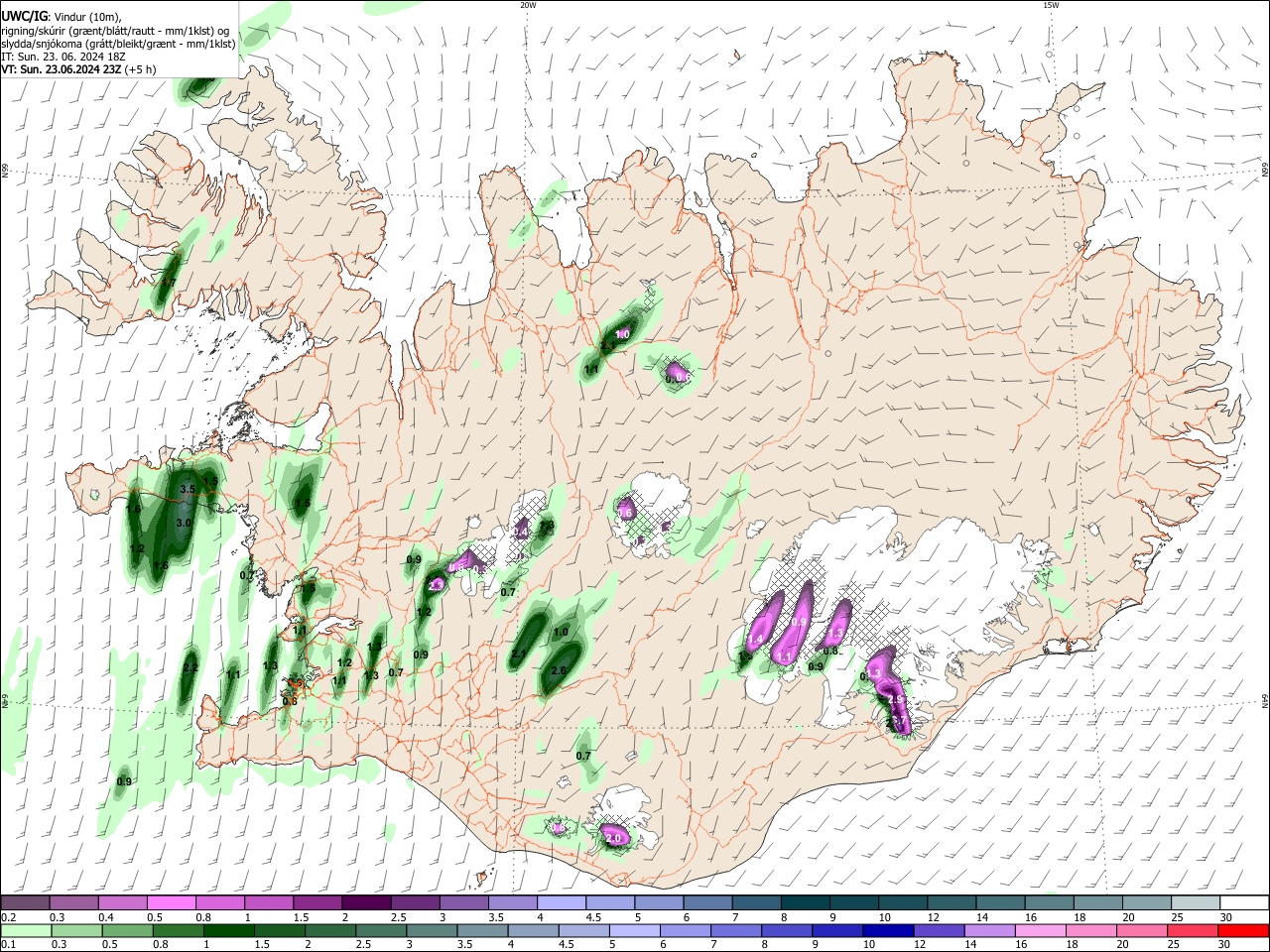Screen dimensions: 1270x952
Task: Click the '15W' longitude label
Action: click(1051, 5)
